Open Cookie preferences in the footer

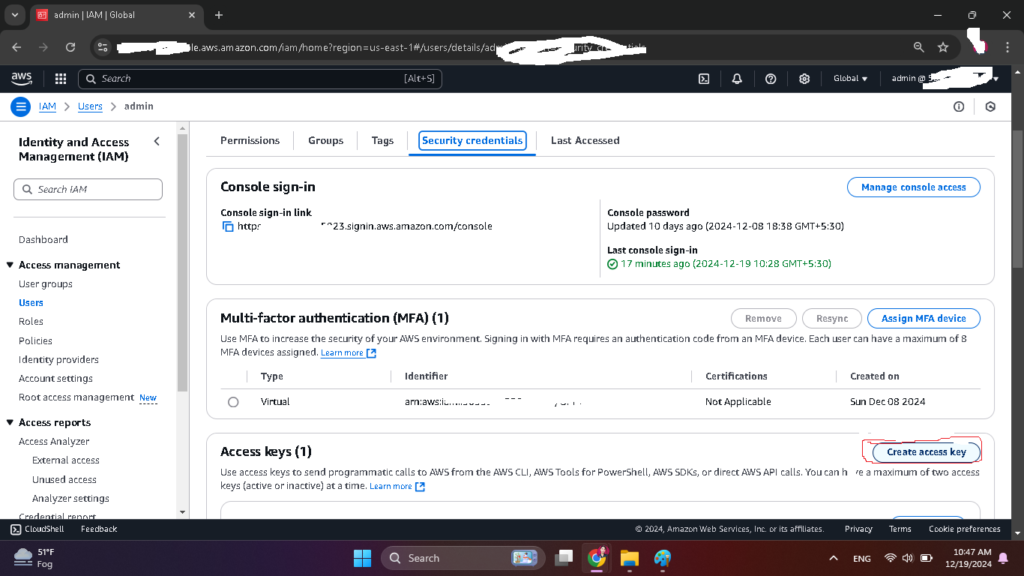pos(965,529)
